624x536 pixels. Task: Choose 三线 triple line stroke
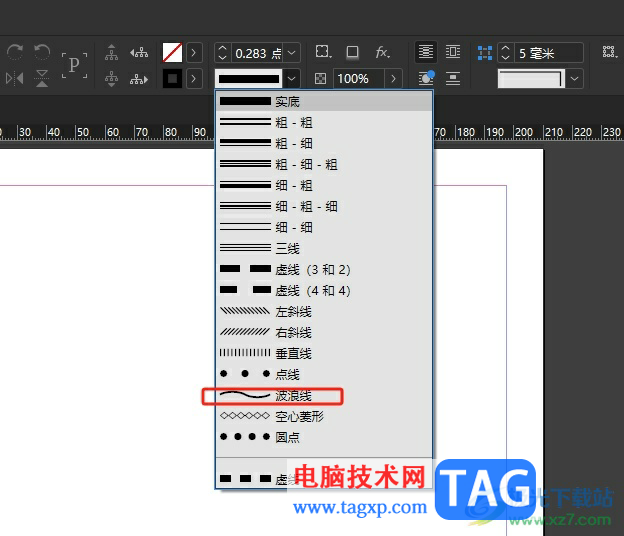tap(324, 248)
